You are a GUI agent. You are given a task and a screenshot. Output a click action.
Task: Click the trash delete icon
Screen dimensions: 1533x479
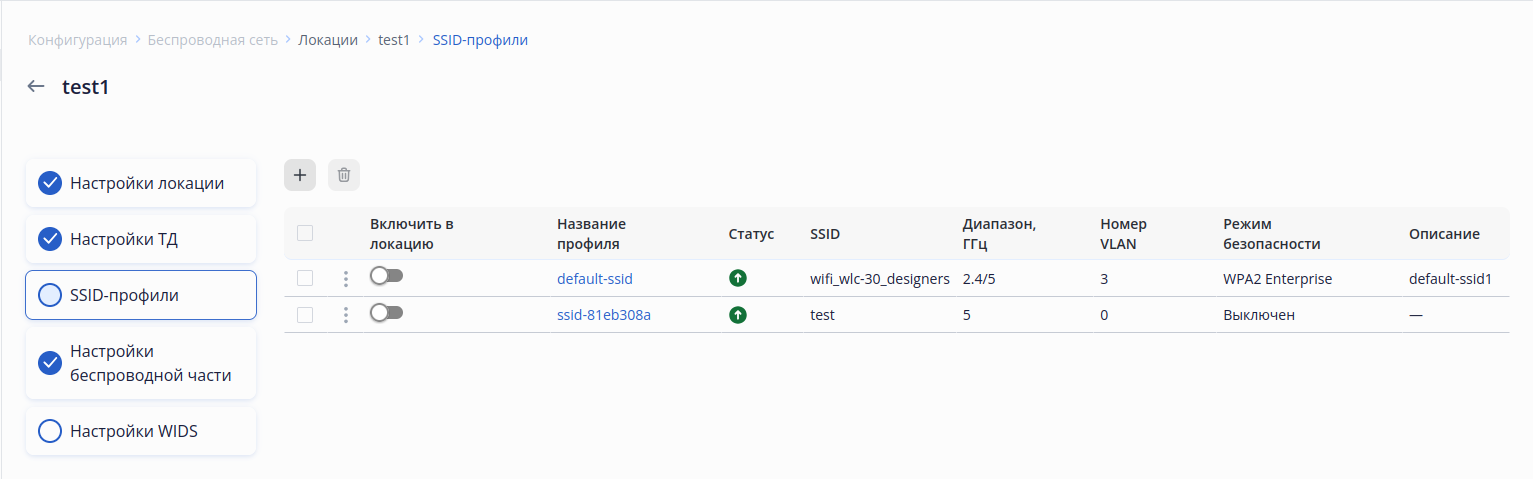[344, 175]
